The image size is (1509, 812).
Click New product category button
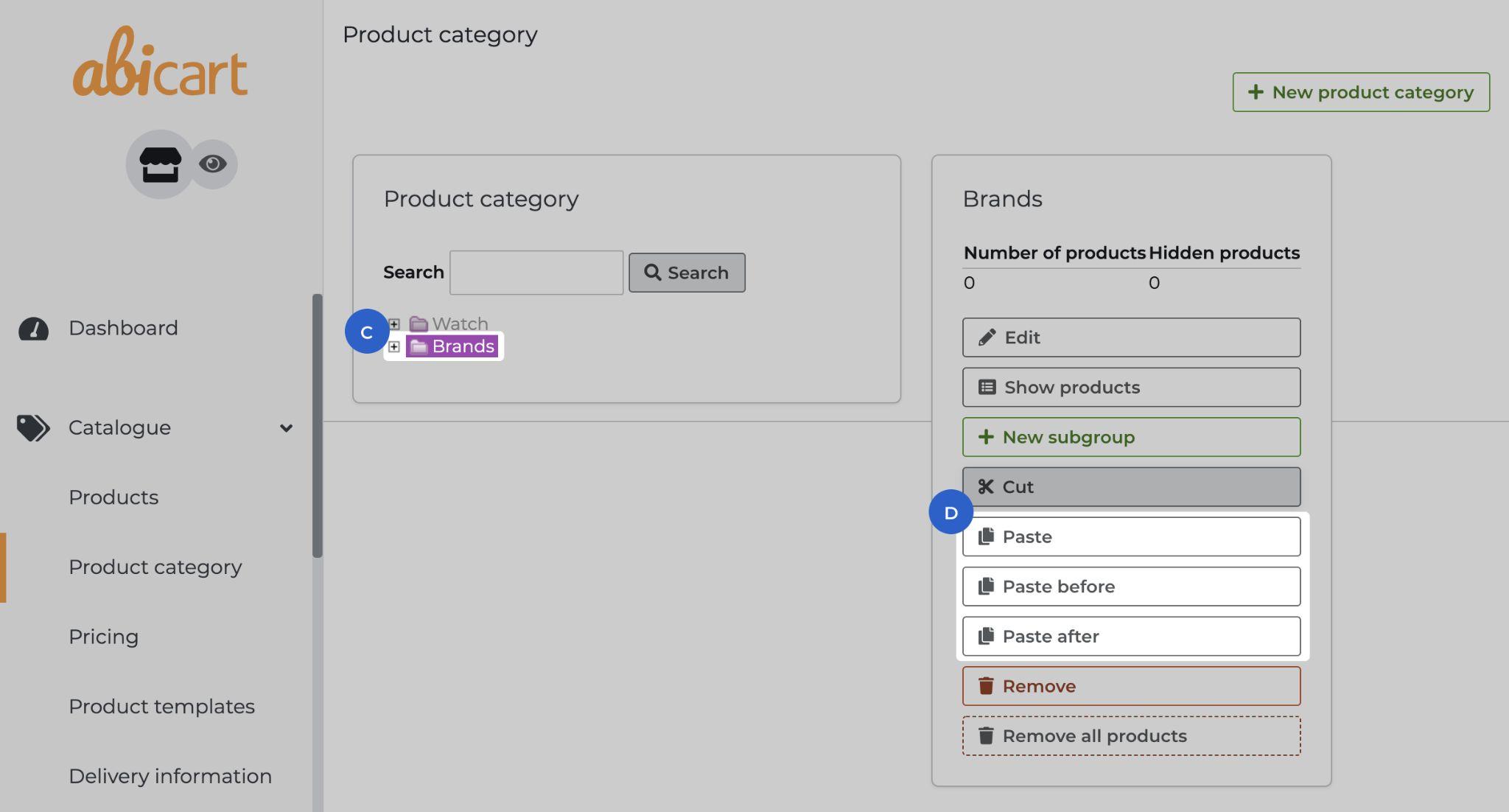click(1360, 92)
